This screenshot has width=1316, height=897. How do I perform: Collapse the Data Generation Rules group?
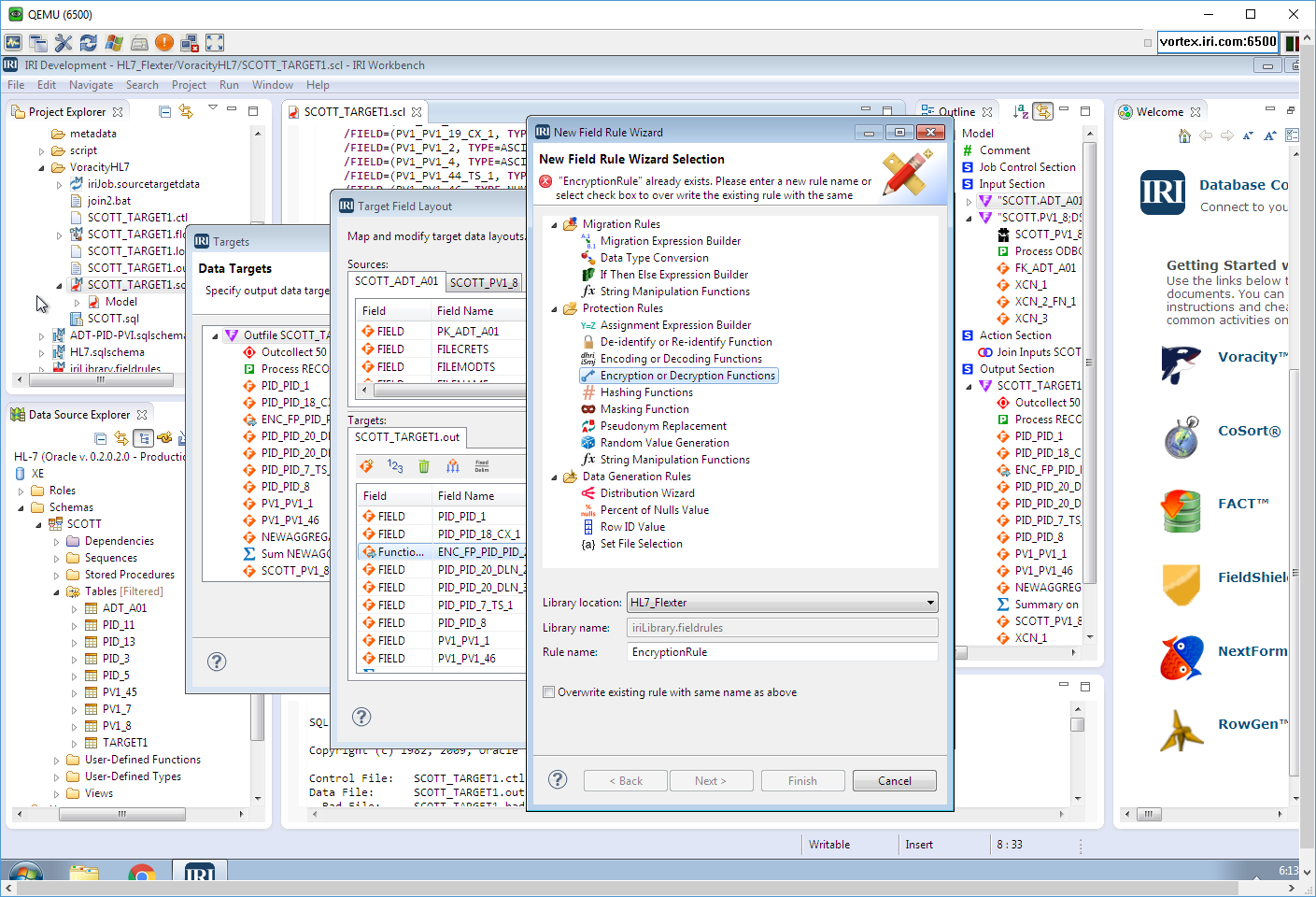pos(554,477)
